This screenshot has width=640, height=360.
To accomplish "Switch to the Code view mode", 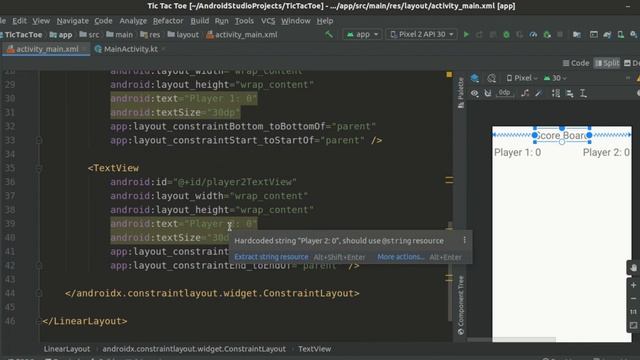I will point(576,63).
